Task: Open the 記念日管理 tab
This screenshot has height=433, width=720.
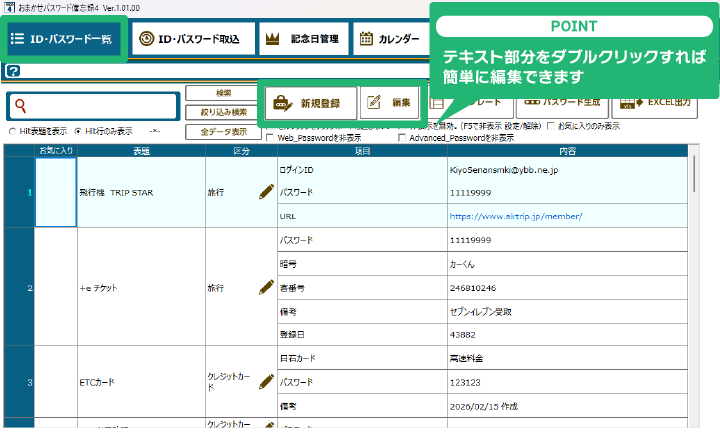Action: [304, 39]
